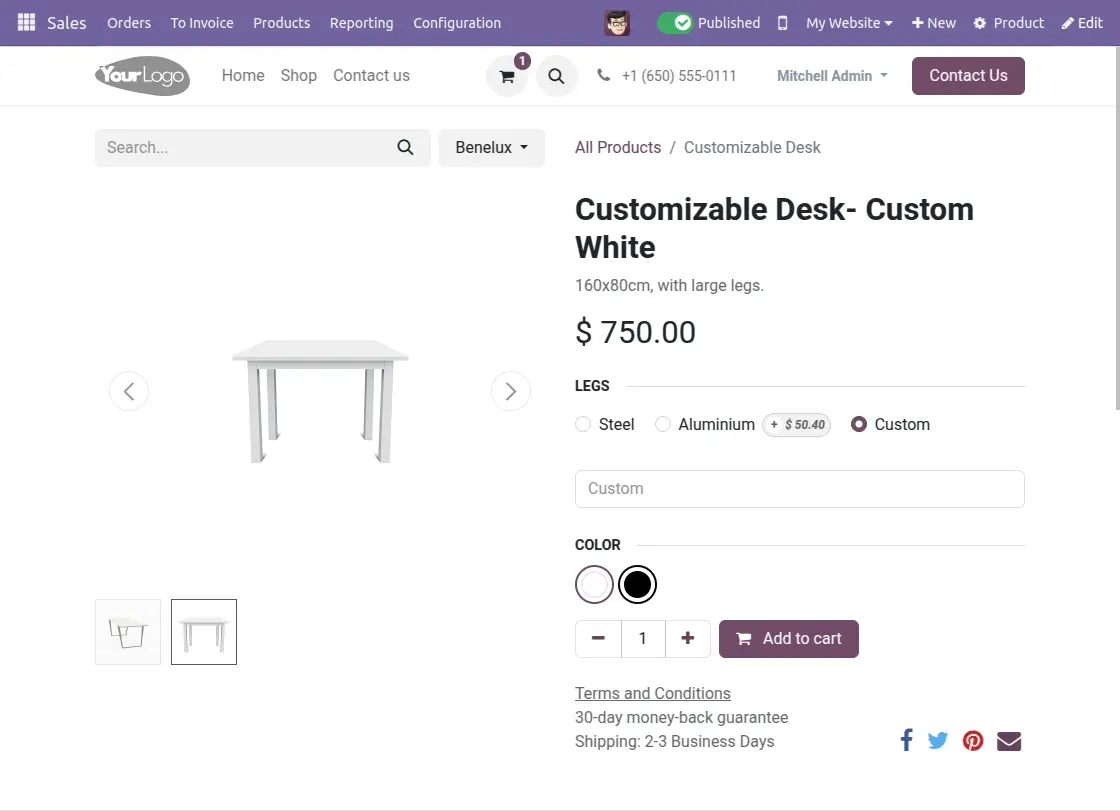
Task: Click the search magnifier in the navbar
Action: click(x=557, y=75)
